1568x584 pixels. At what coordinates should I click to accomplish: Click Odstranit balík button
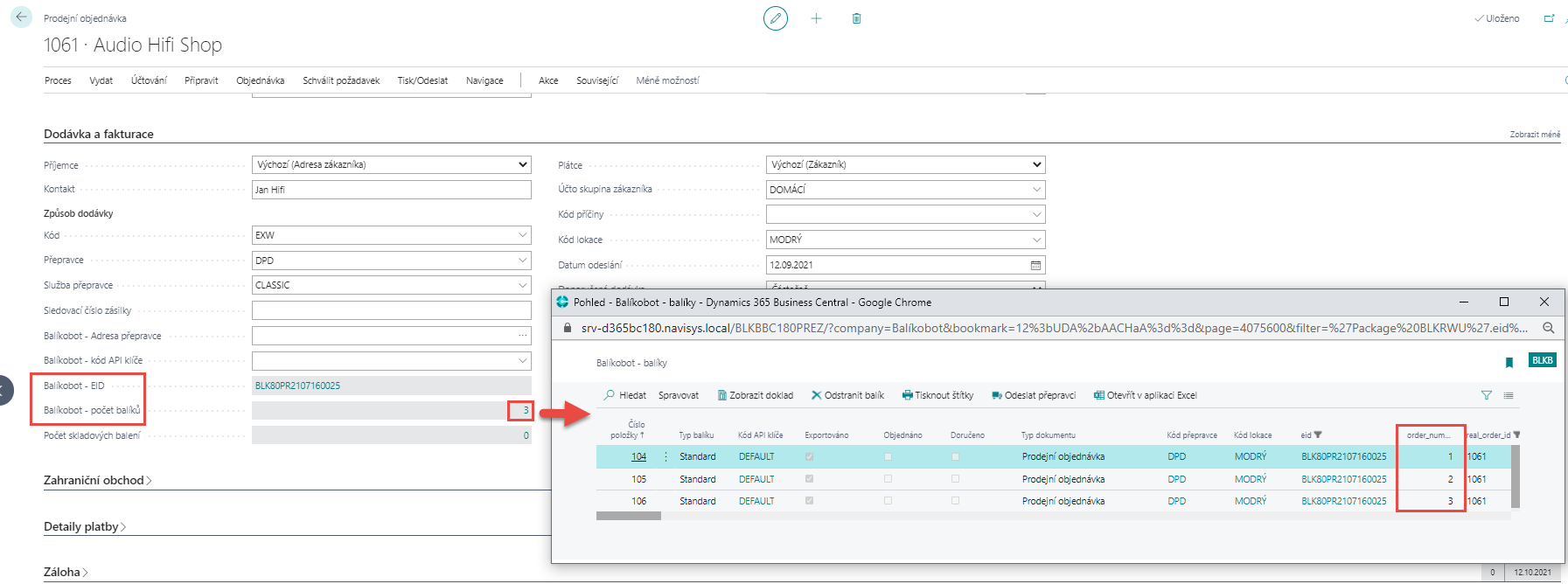847,395
